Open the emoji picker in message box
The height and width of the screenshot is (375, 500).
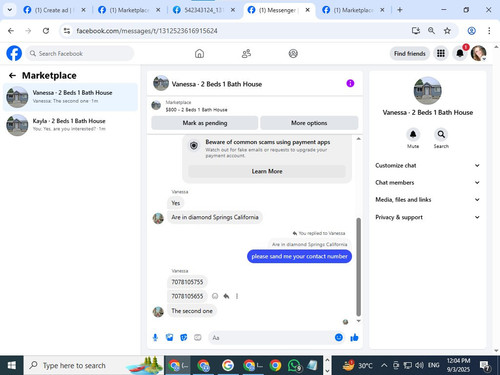click(339, 337)
